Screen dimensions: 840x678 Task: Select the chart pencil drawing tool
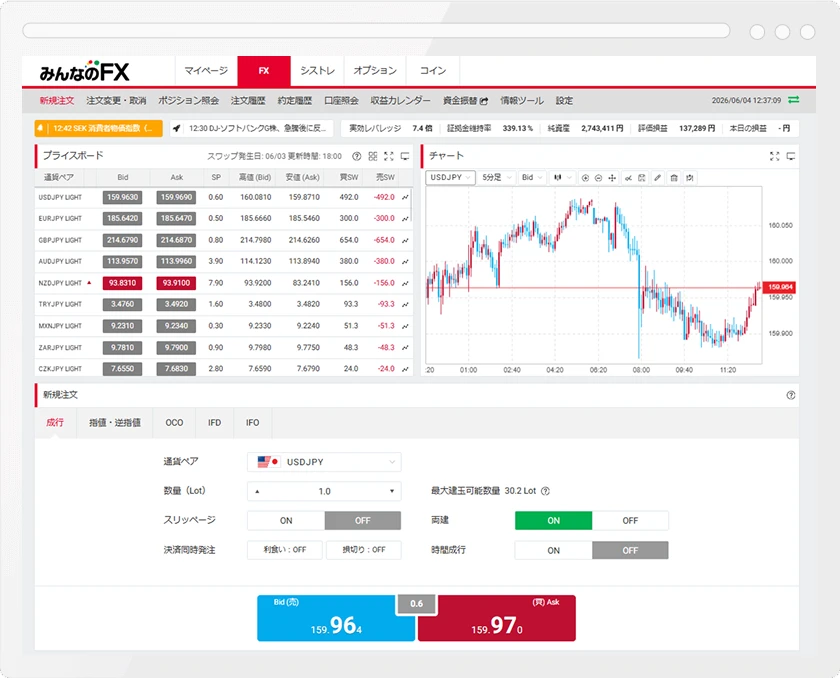pos(657,178)
